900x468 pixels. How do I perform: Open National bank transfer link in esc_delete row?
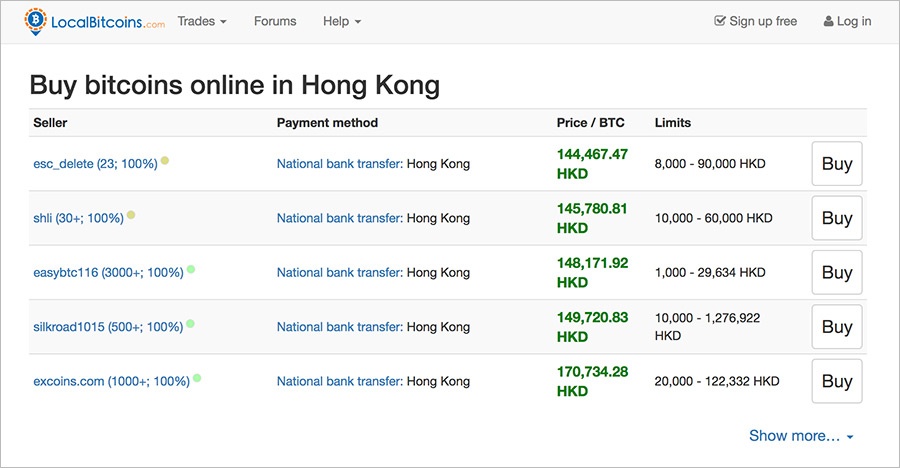(x=340, y=164)
